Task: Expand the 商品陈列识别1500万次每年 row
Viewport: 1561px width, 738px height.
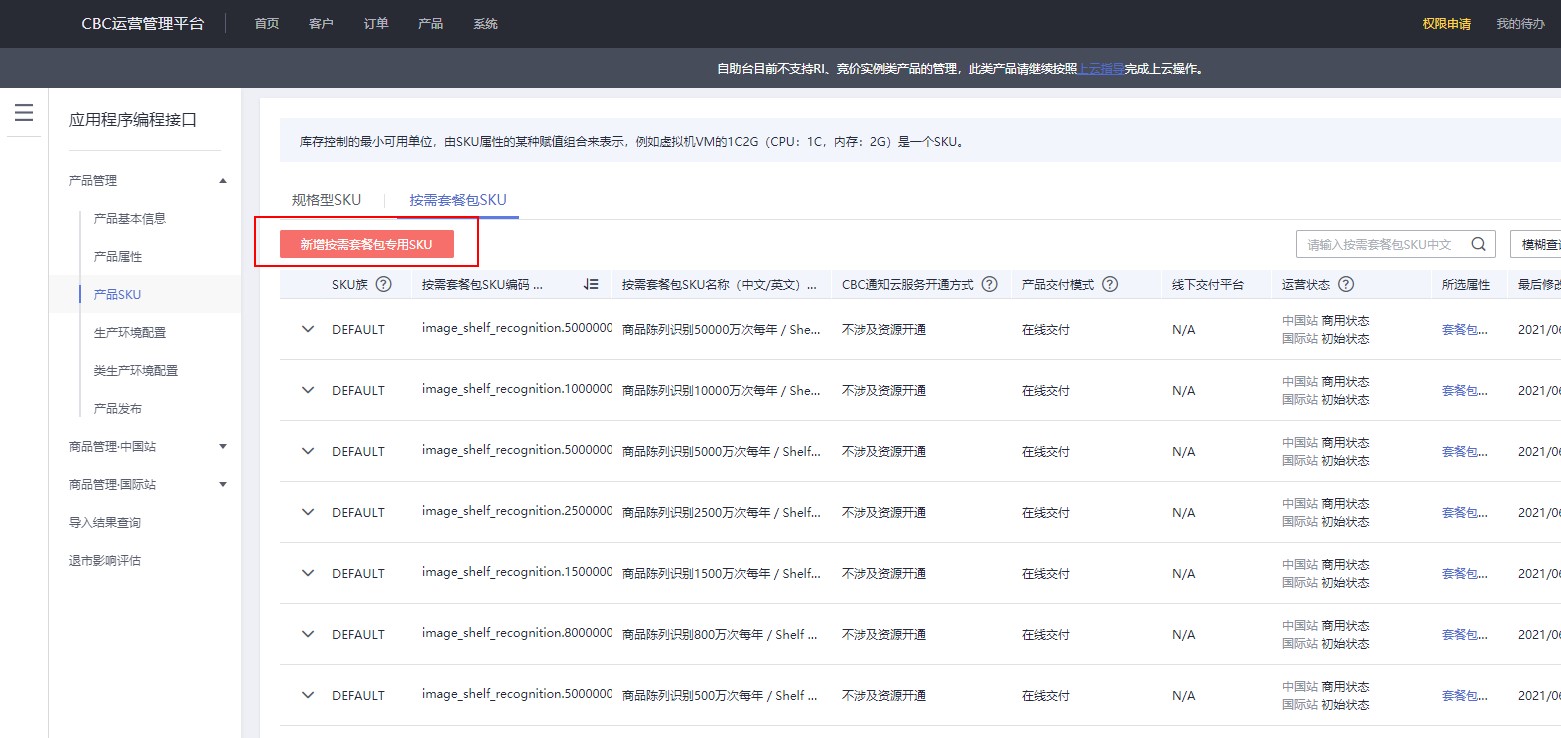Action: pos(308,573)
